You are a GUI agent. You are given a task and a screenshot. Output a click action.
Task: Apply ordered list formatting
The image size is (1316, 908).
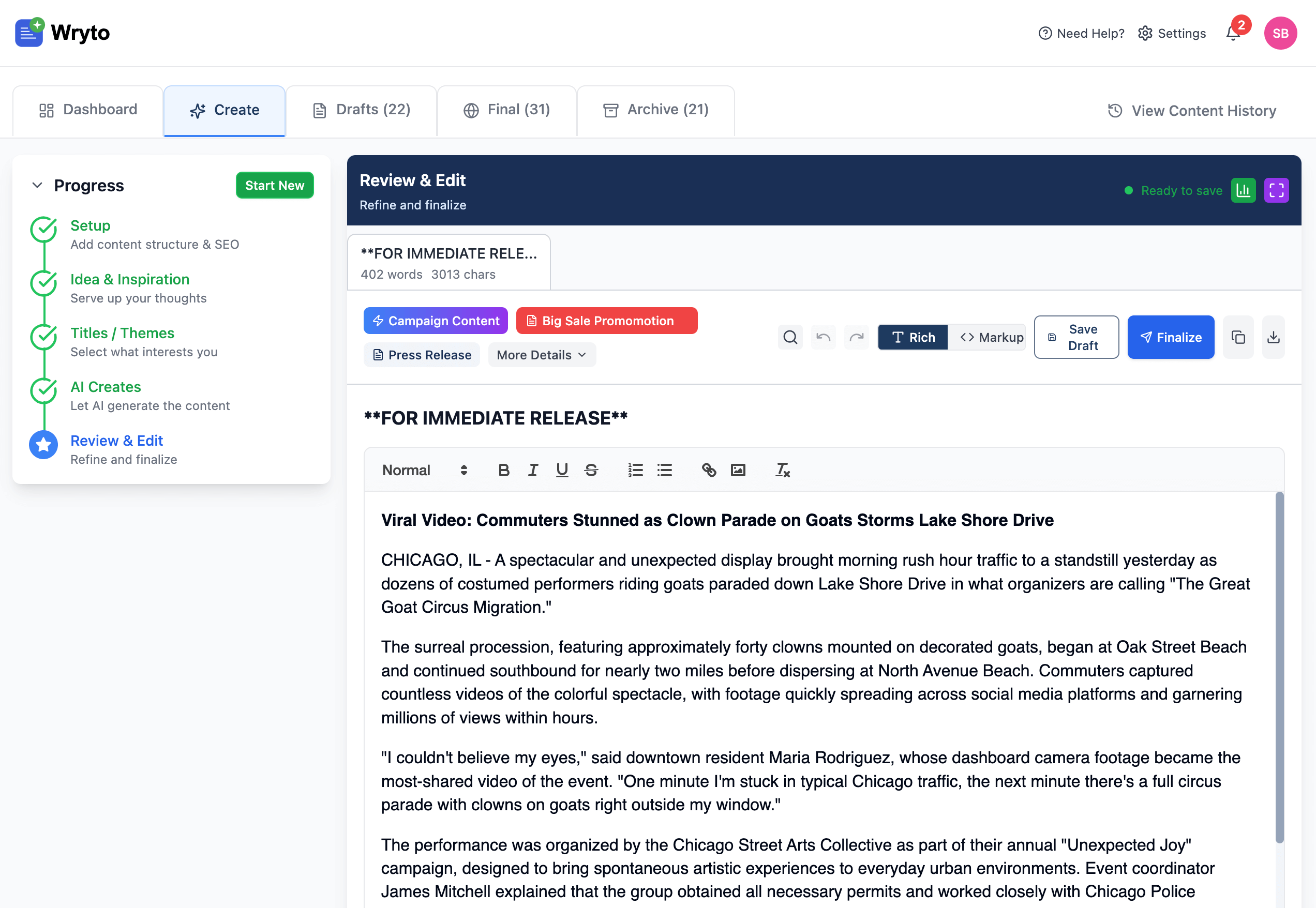(x=635, y=470)
